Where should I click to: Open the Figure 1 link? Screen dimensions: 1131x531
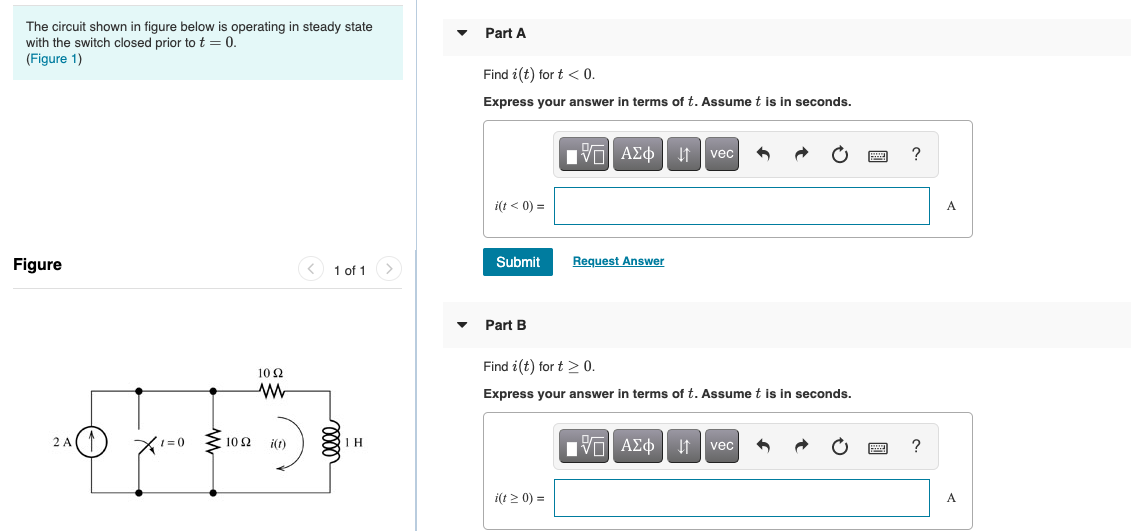(x=54, y=58)
